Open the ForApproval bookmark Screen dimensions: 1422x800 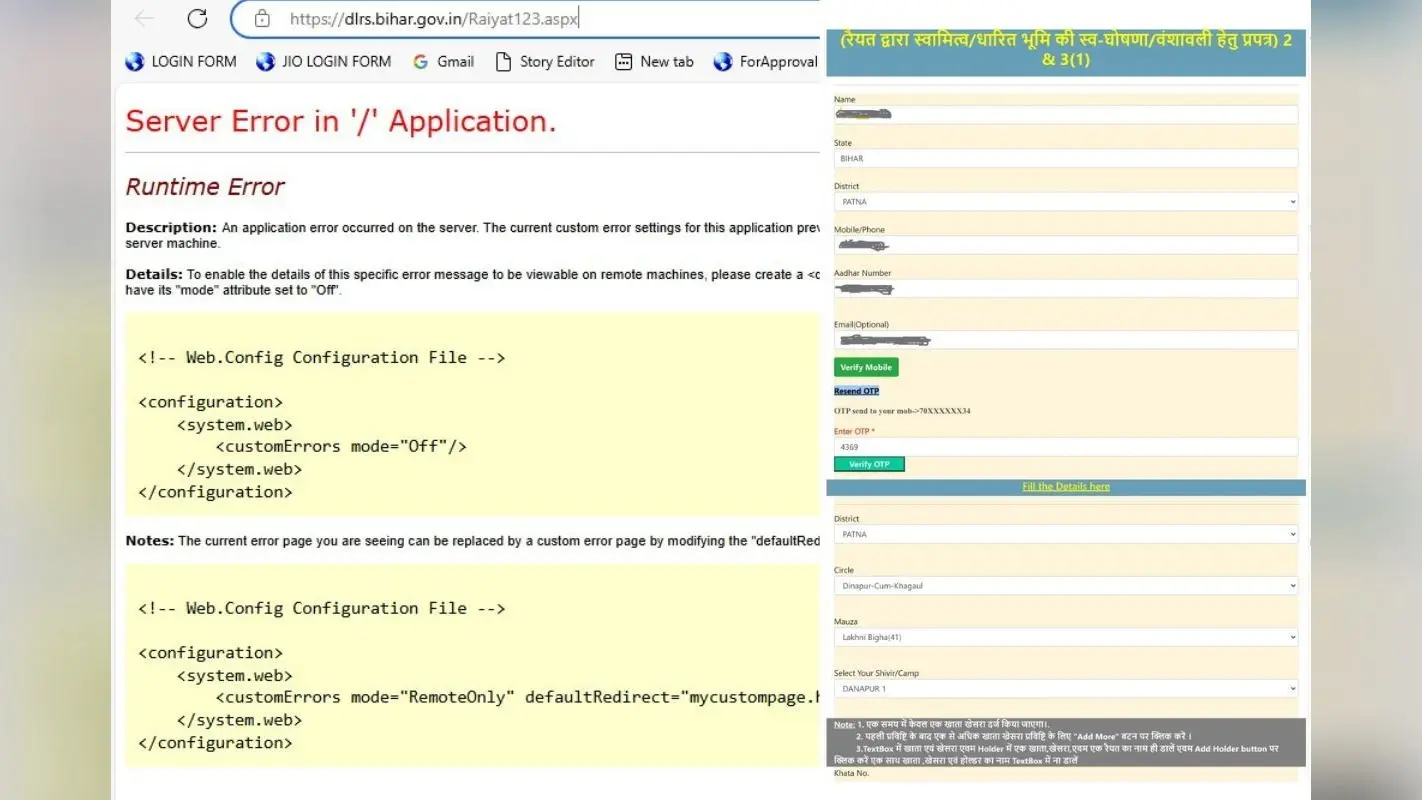(765, 61)
